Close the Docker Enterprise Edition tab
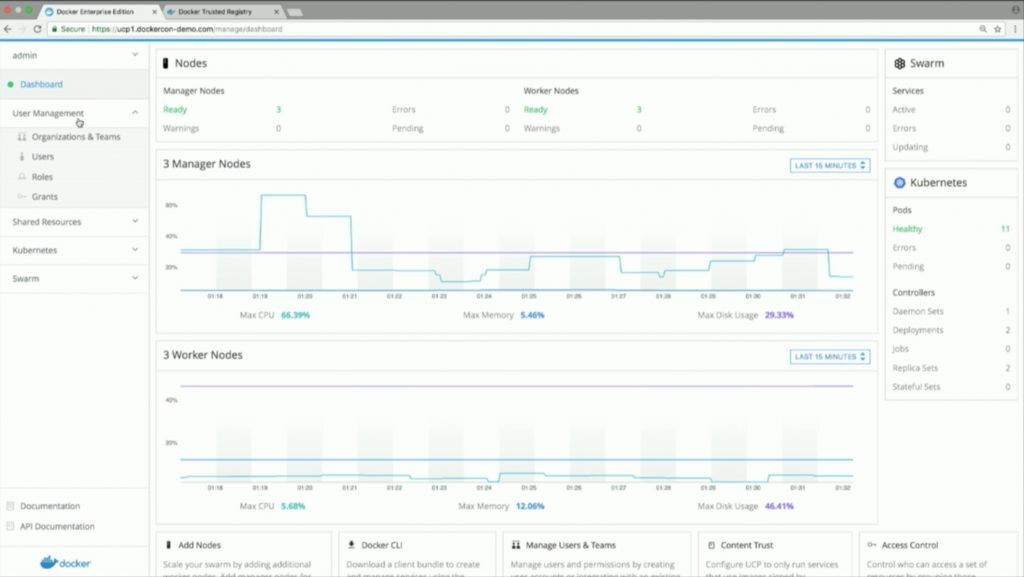This screenshot has height=577, width=1024. pos(154,12)
